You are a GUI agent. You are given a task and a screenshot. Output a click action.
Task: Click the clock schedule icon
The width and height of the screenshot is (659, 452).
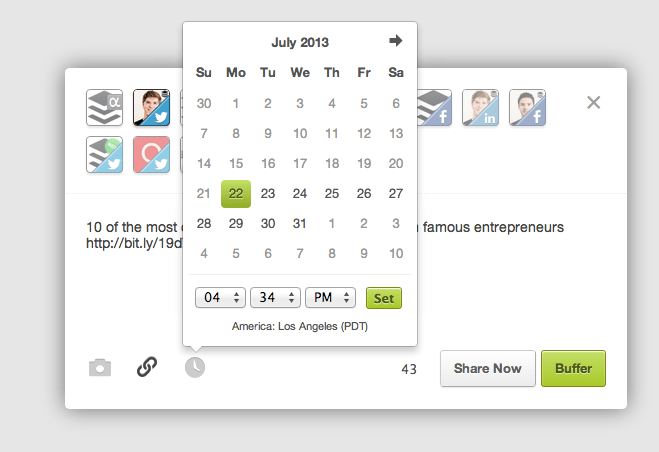coord(195,368)
